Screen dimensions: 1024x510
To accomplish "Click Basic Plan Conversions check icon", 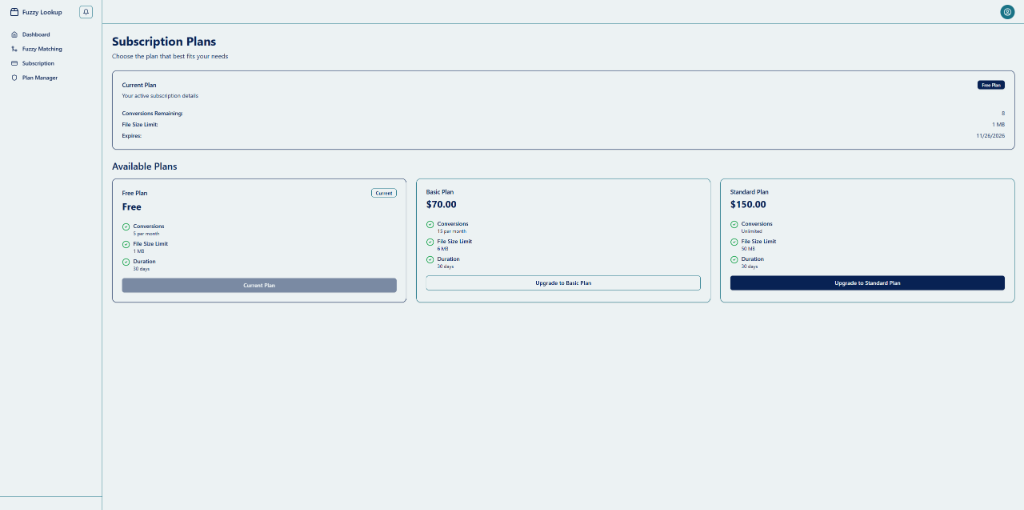I will tap(430, 225).
